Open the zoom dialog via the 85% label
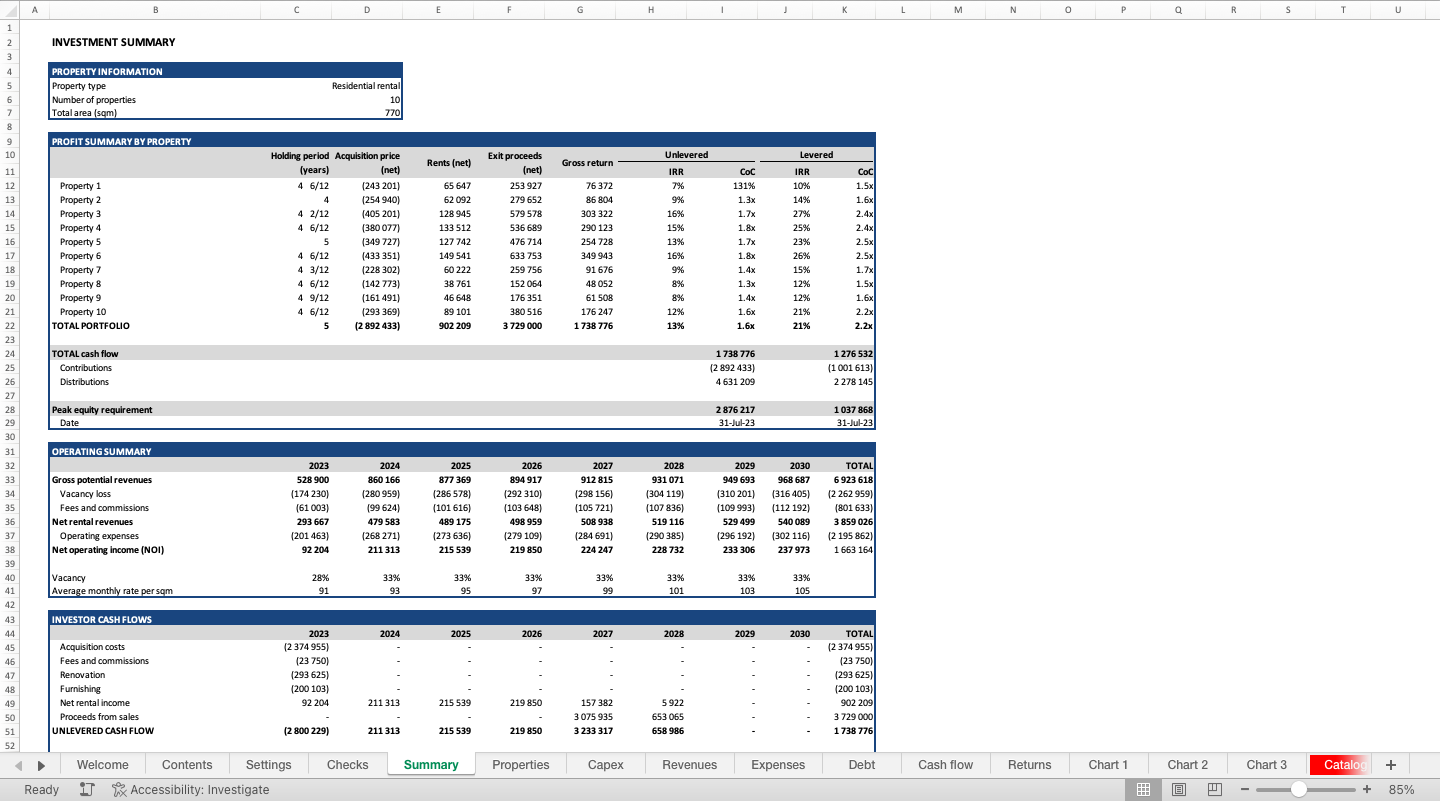This screenshot has height=801, width=1440. tap(1401, 789)
